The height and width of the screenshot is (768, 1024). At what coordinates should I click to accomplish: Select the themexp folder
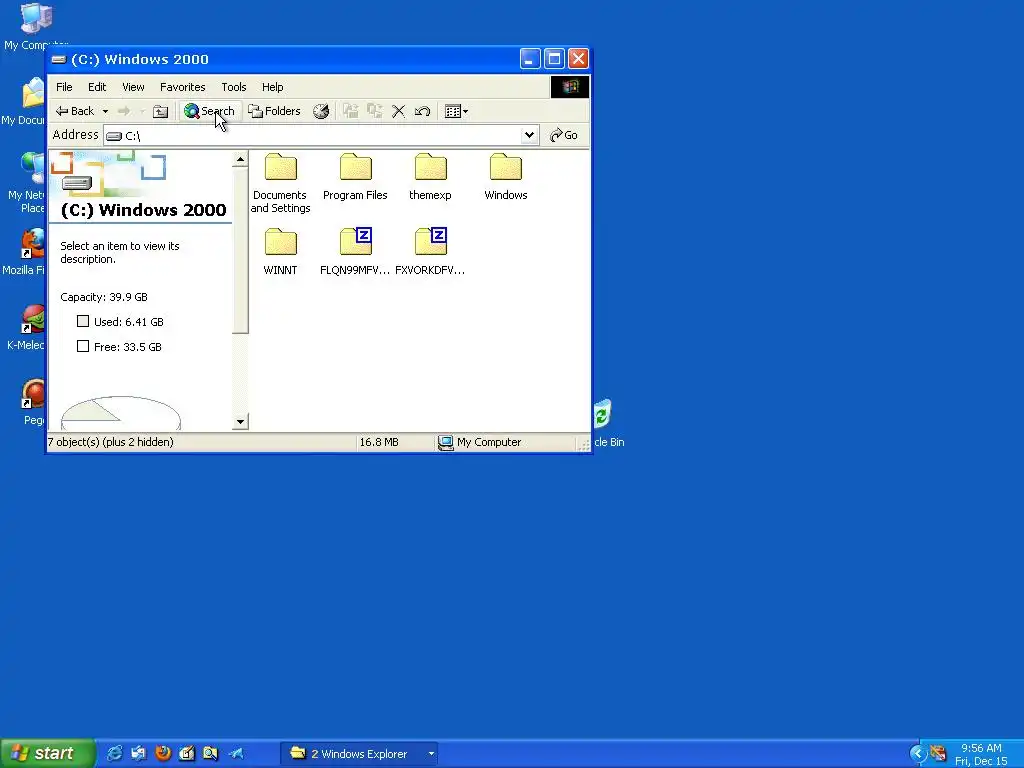(x=430, y=178)
